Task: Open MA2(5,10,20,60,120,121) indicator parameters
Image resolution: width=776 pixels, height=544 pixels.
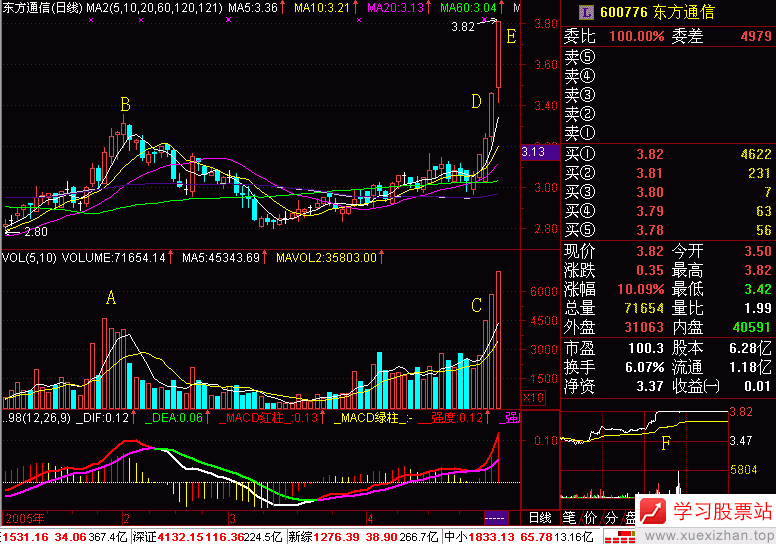Action: (x=154, y=7)
